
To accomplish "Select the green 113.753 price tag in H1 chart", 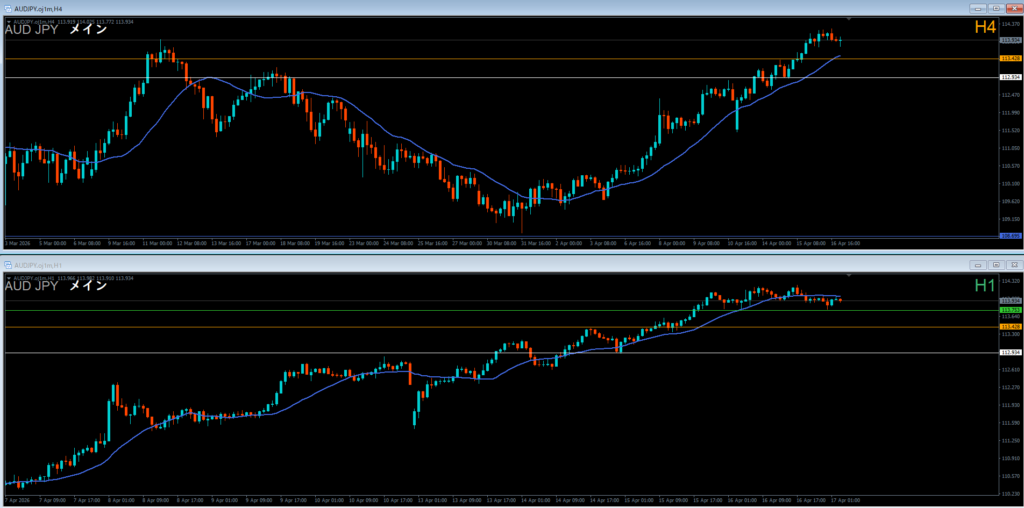I will click(1010, 310).
